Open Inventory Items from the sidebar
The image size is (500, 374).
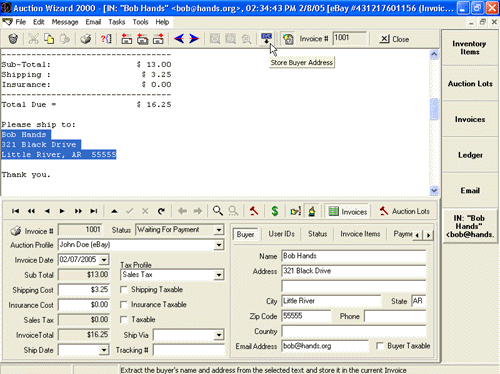tap(470, 48)
